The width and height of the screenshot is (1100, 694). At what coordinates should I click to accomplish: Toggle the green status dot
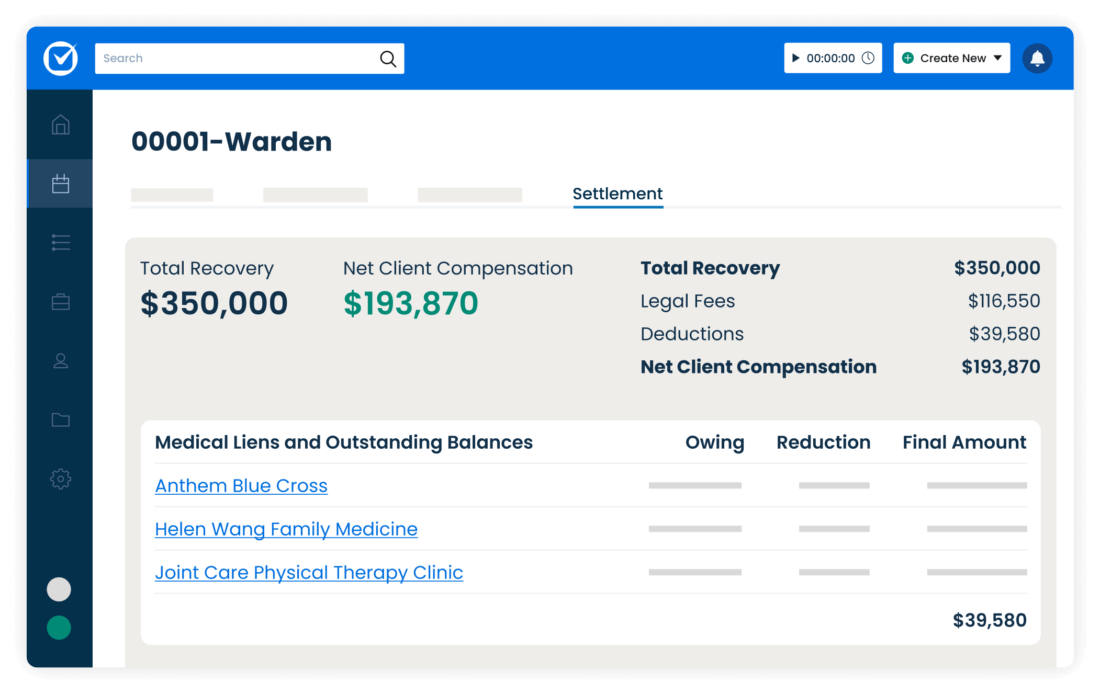click(58, 628)
